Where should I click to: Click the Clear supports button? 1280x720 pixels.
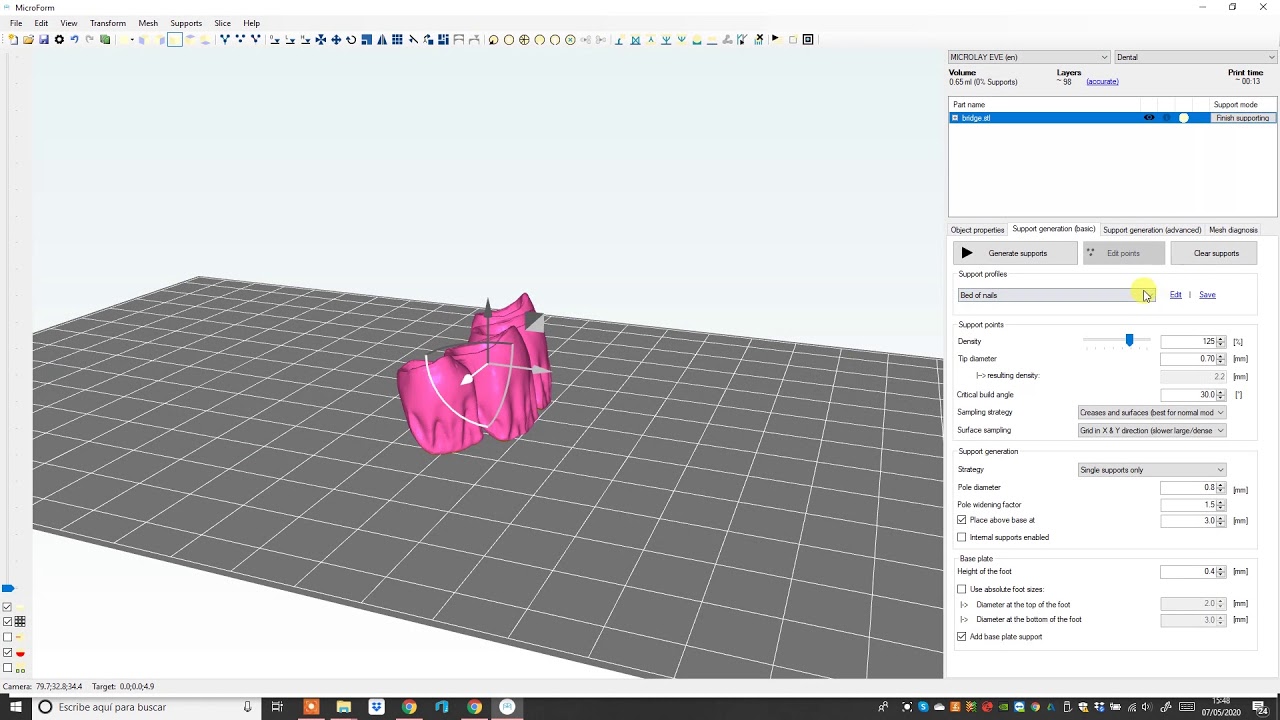tap(1216, 253)
